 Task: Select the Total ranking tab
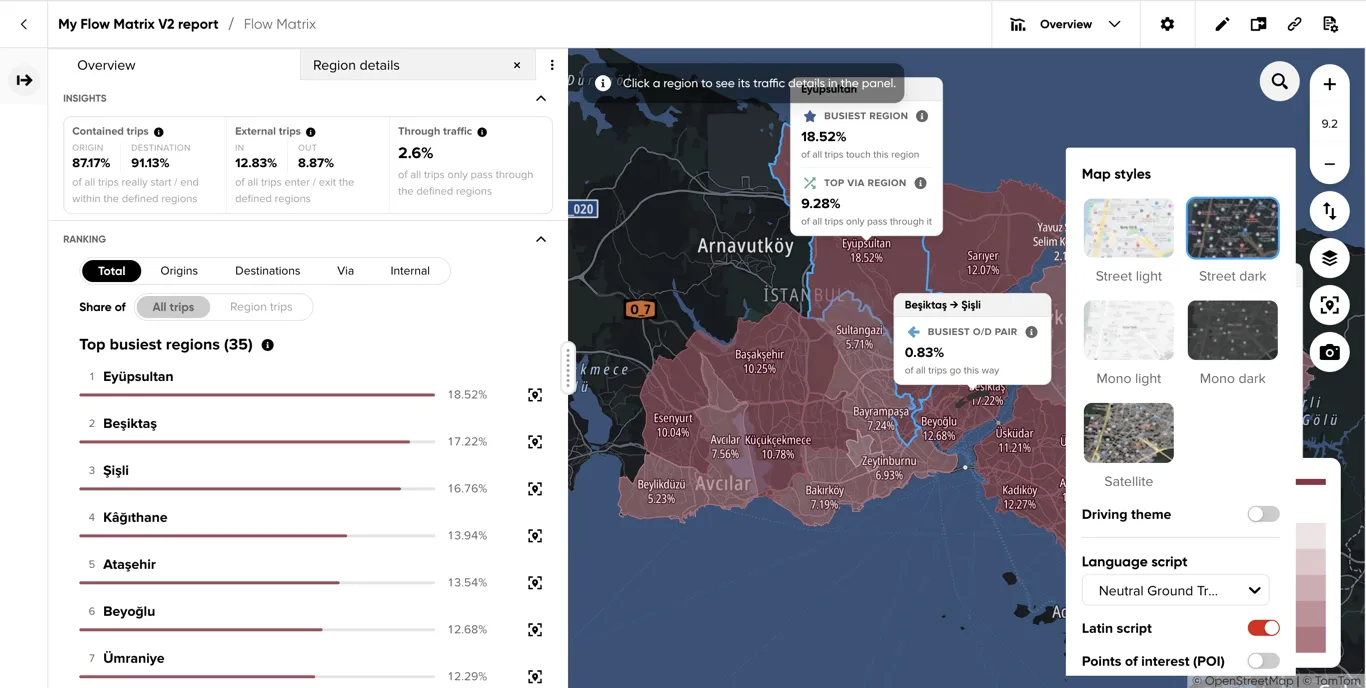(112, 271)
